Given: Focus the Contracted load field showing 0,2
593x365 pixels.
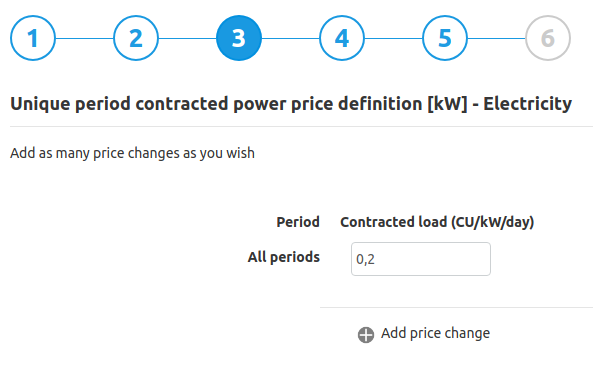Looking at the screenshot, I should click(421, 259).
